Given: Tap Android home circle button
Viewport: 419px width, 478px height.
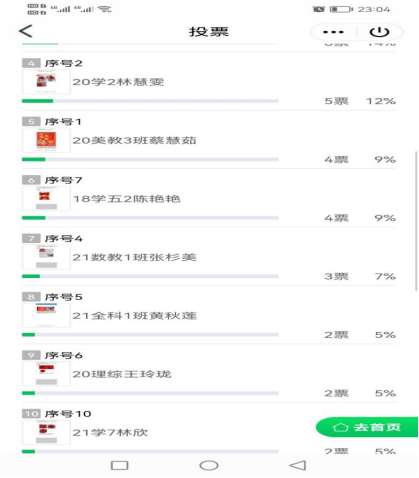Looking at the screenshot, I should coord(209,465).
